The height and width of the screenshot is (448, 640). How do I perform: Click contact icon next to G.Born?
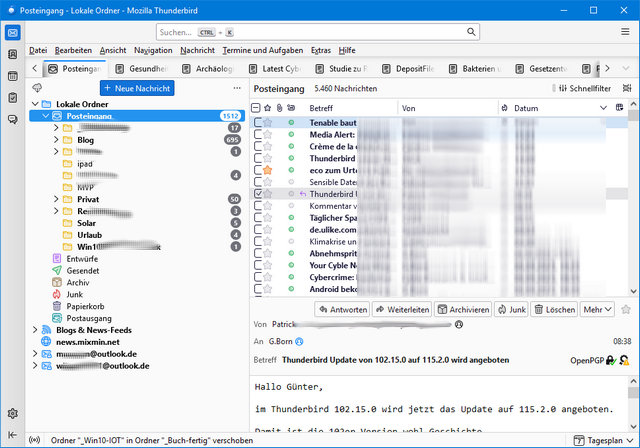[x=299, y=342]
